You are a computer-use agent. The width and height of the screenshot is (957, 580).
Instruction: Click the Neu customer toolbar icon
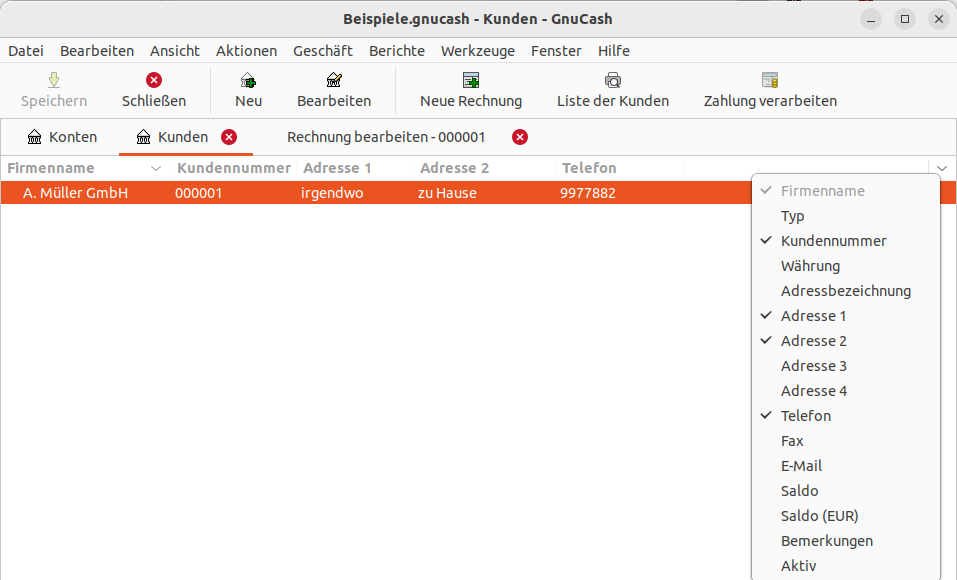tap(248, 81)
